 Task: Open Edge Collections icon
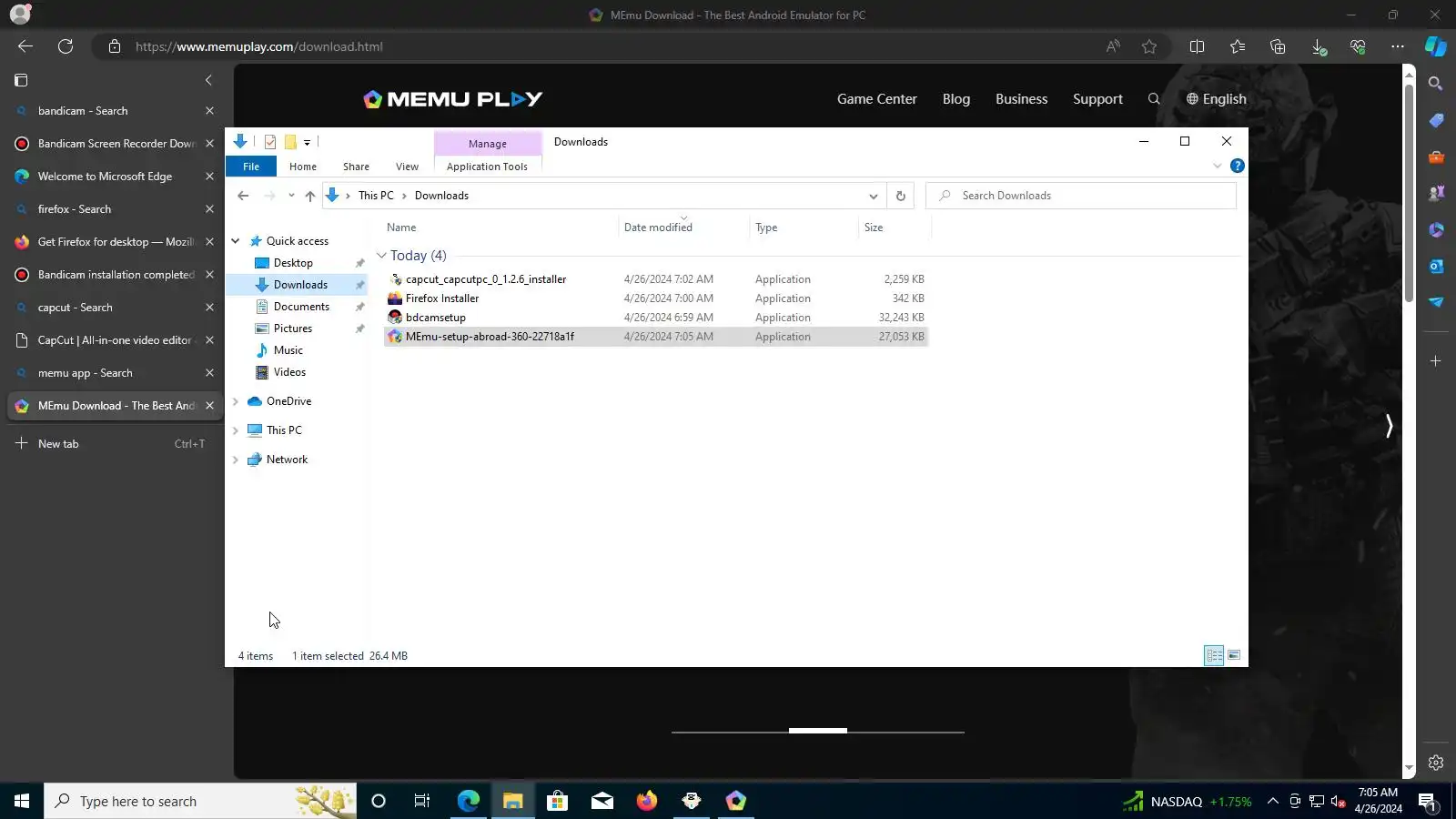1278,46
